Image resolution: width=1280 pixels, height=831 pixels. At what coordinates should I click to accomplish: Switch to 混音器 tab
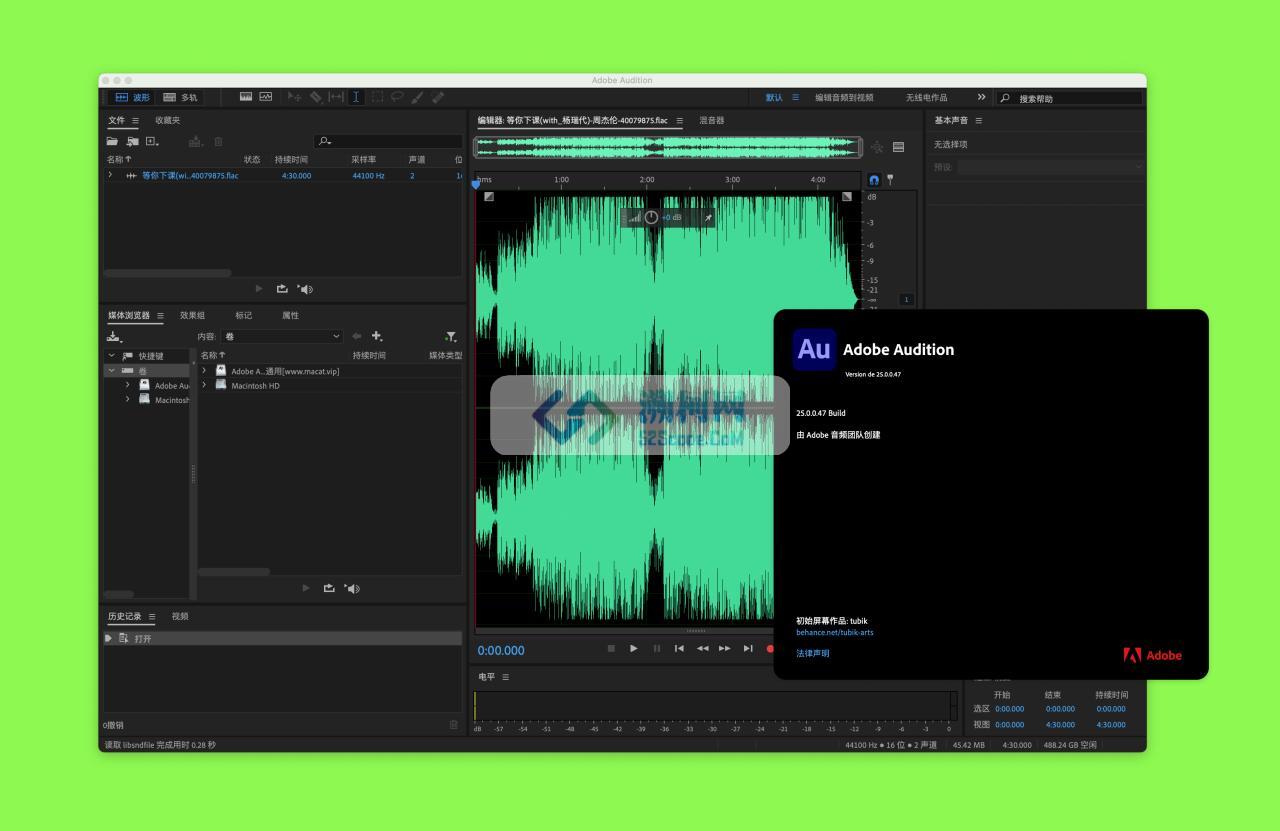pos(712,120)
